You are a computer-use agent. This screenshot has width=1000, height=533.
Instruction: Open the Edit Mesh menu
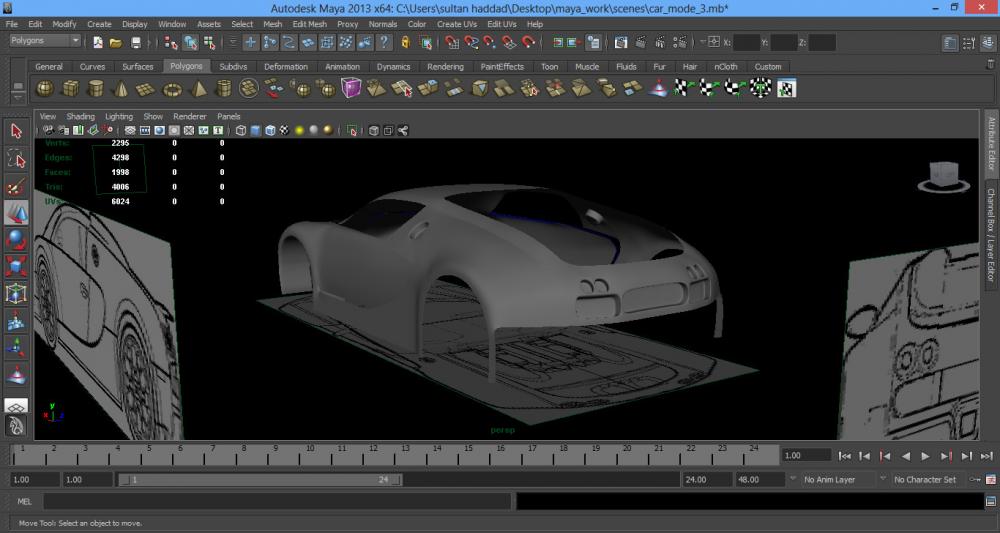click(309, 24)
